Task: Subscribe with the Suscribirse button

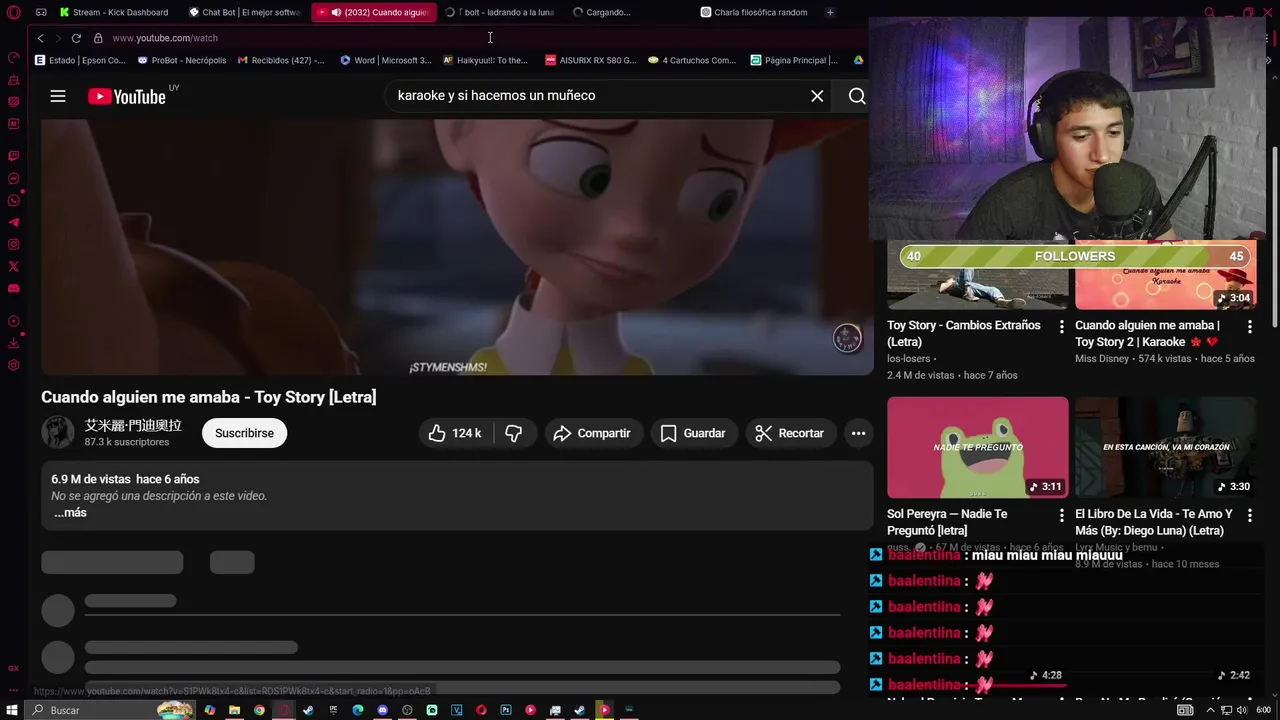Action: tap(244, 433)
